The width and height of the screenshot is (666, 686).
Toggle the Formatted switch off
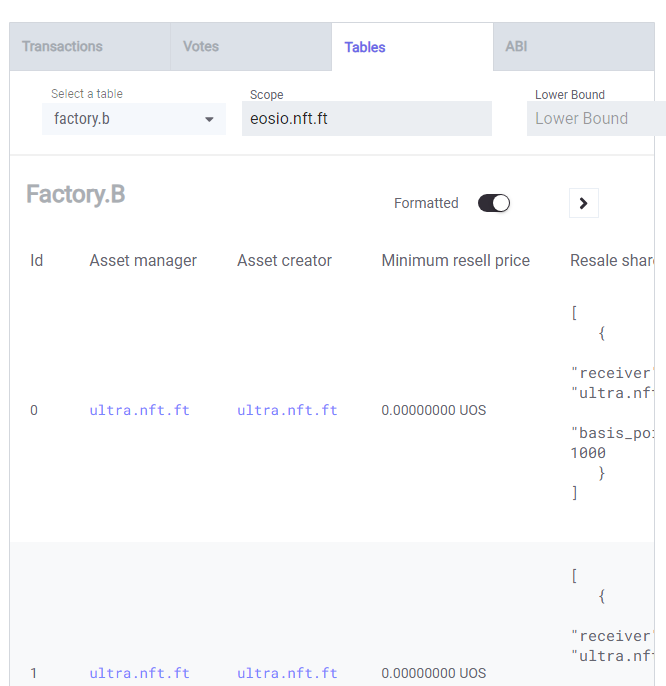coord(494,203)
